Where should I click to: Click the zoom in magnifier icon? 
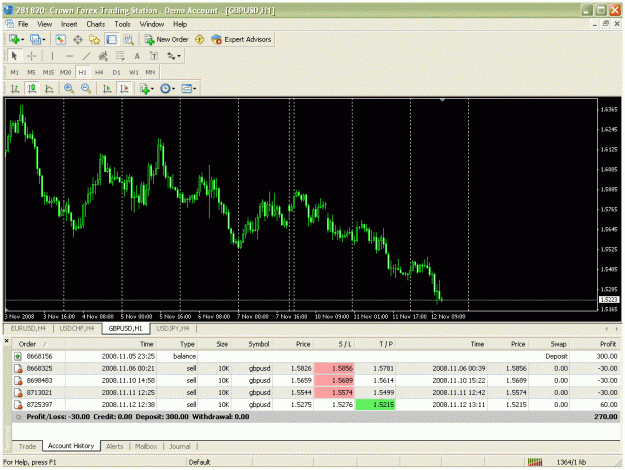69,88
